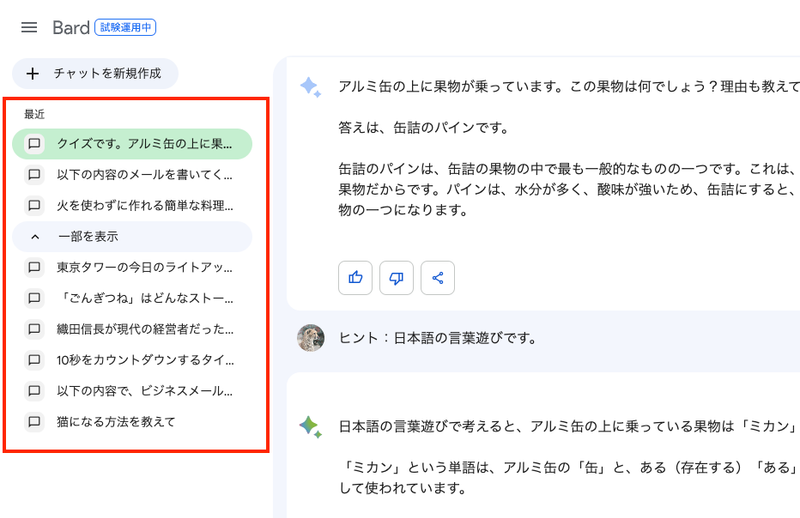The image size is (800, 518).
Task: Click the user avatar photo
Action: coord(311,338)
